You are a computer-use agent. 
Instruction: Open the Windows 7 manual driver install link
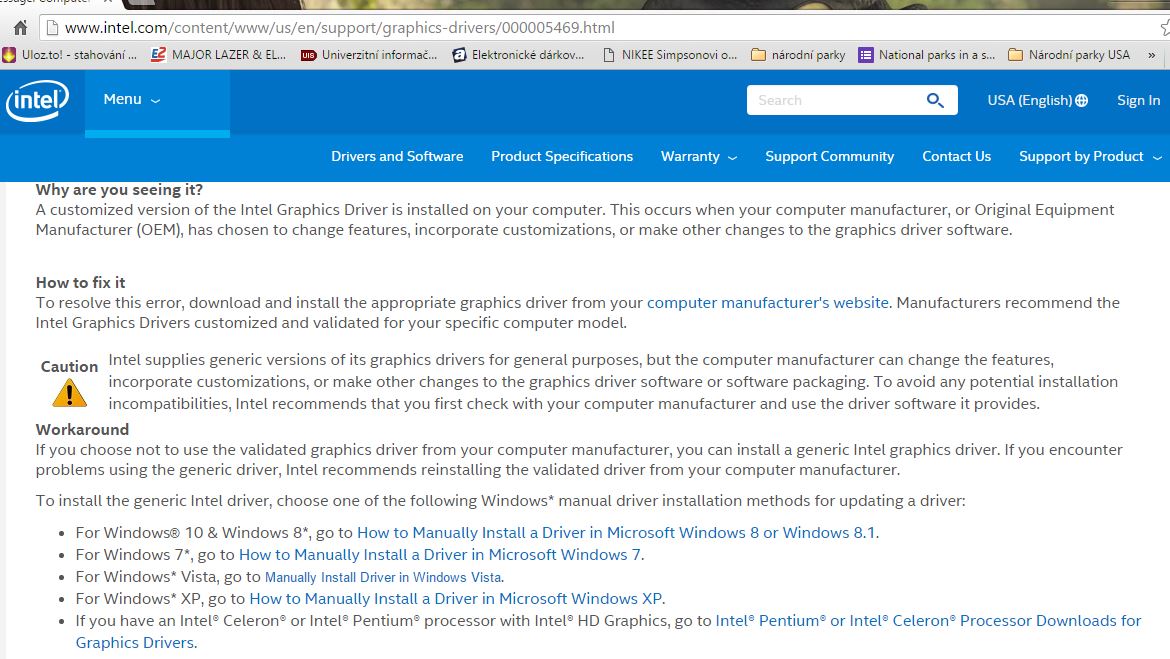tap(440, 554)
